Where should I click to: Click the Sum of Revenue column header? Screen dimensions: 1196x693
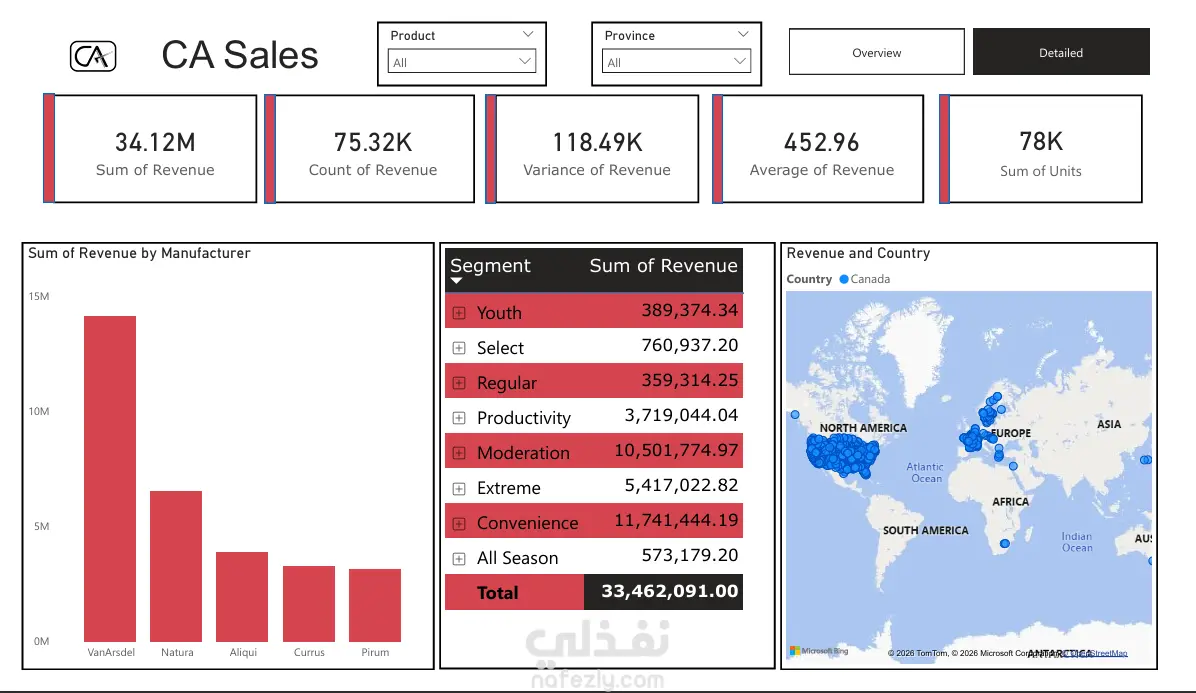pyautogui.click(x=663, y=265)
